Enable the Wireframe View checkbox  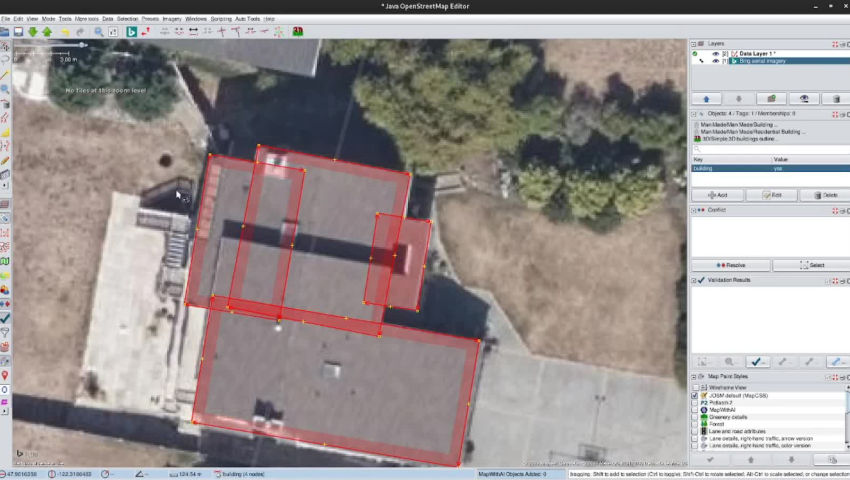coord(696,388)
